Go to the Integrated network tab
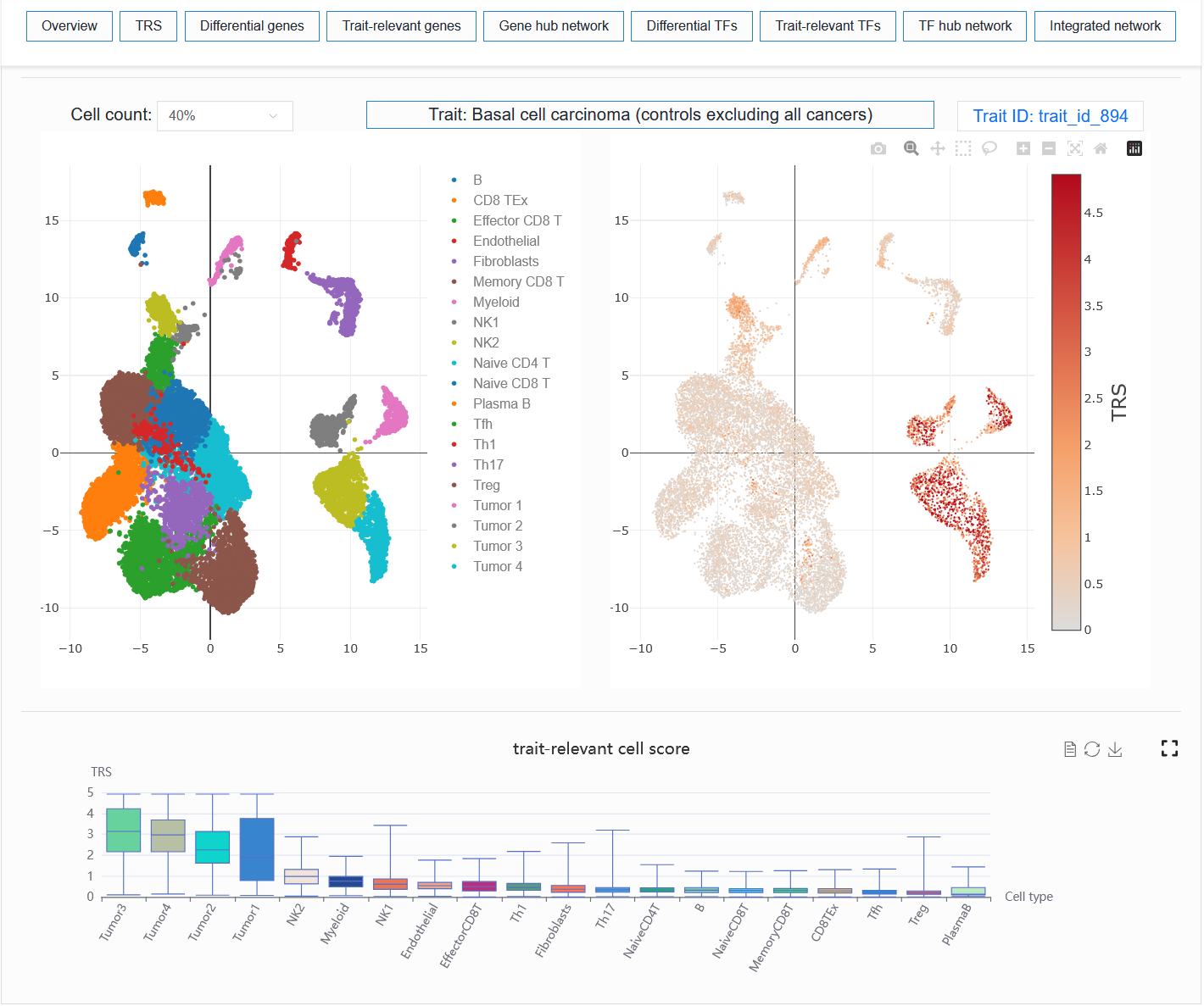This screenshot has width=1204, height=1006. [1105, 26]
